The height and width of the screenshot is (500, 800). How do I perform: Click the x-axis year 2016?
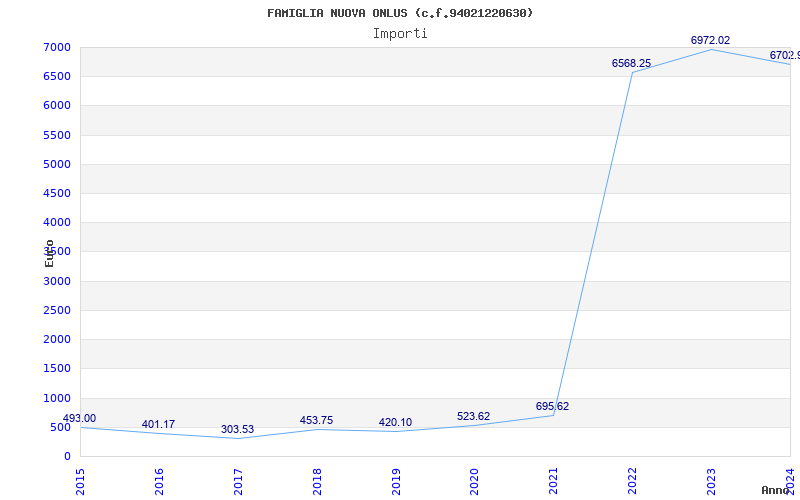click(x=159, y=481)
